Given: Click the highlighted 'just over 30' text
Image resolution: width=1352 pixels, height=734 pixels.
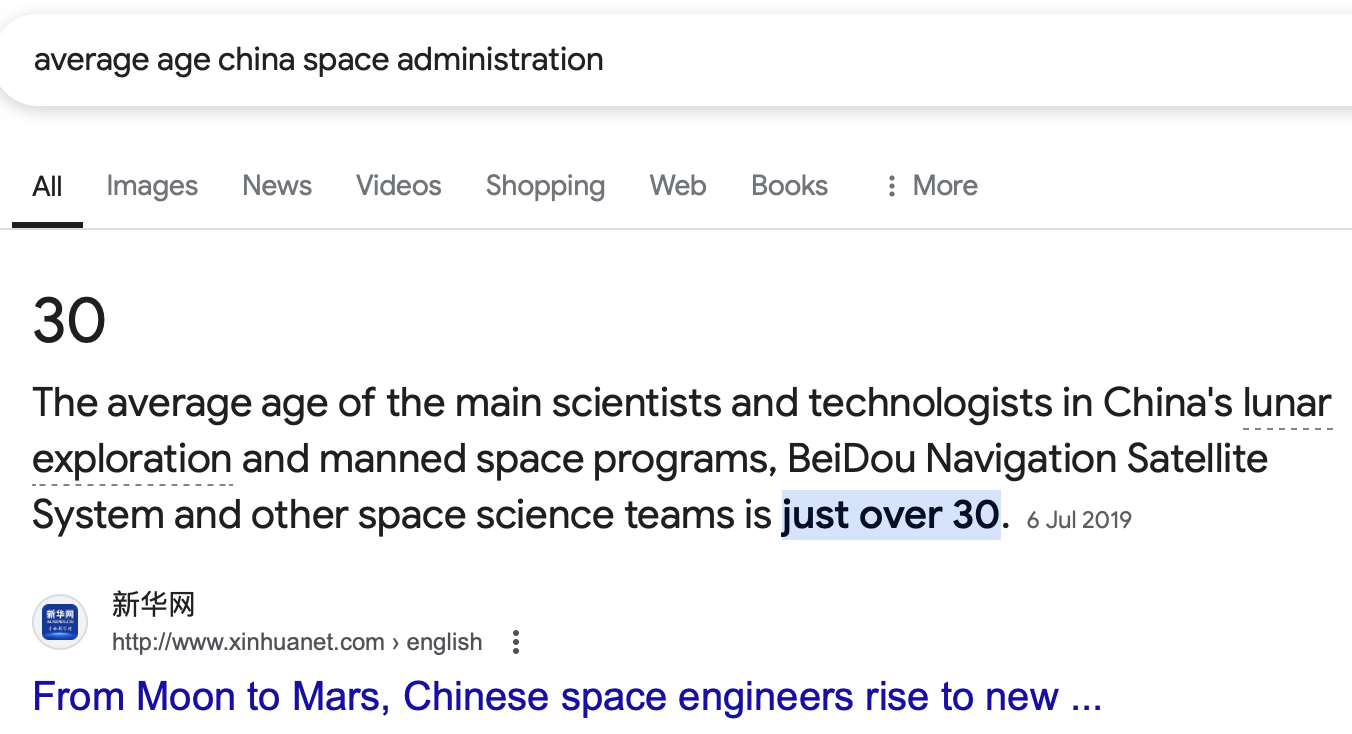Looking at the screenshot, I should (890, 515).
